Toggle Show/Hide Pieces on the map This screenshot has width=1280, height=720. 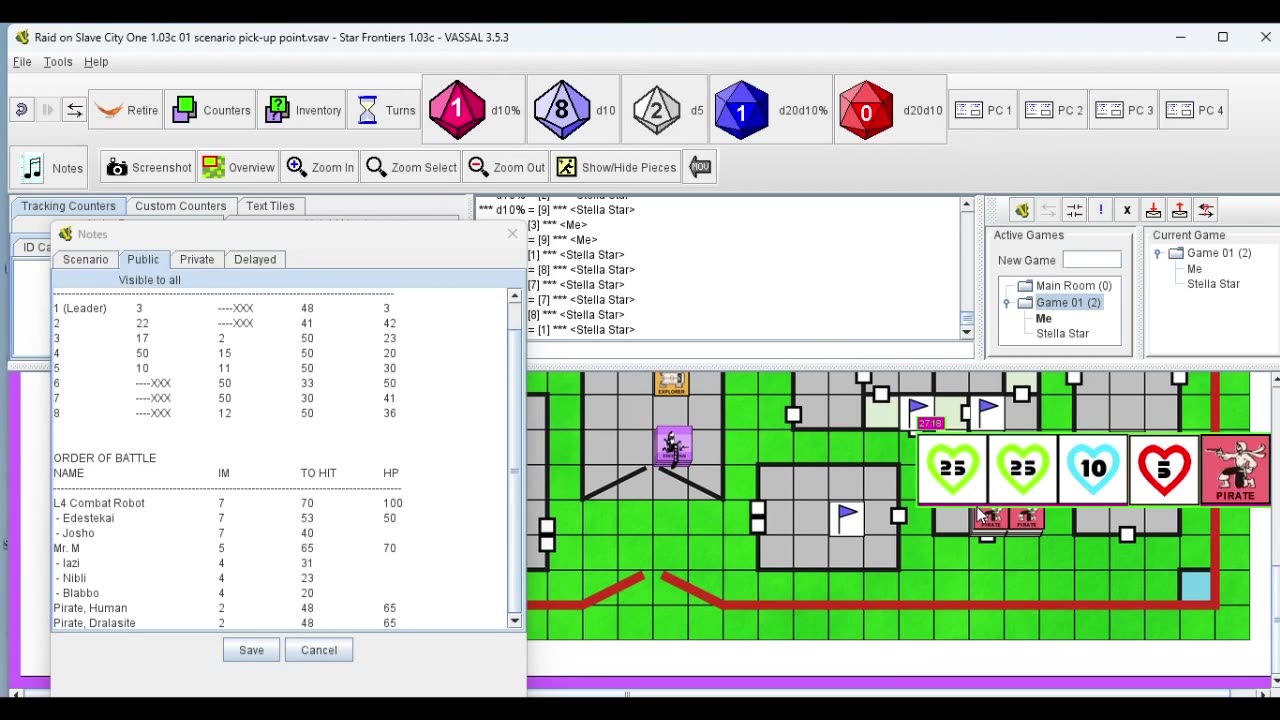(616, 167)
